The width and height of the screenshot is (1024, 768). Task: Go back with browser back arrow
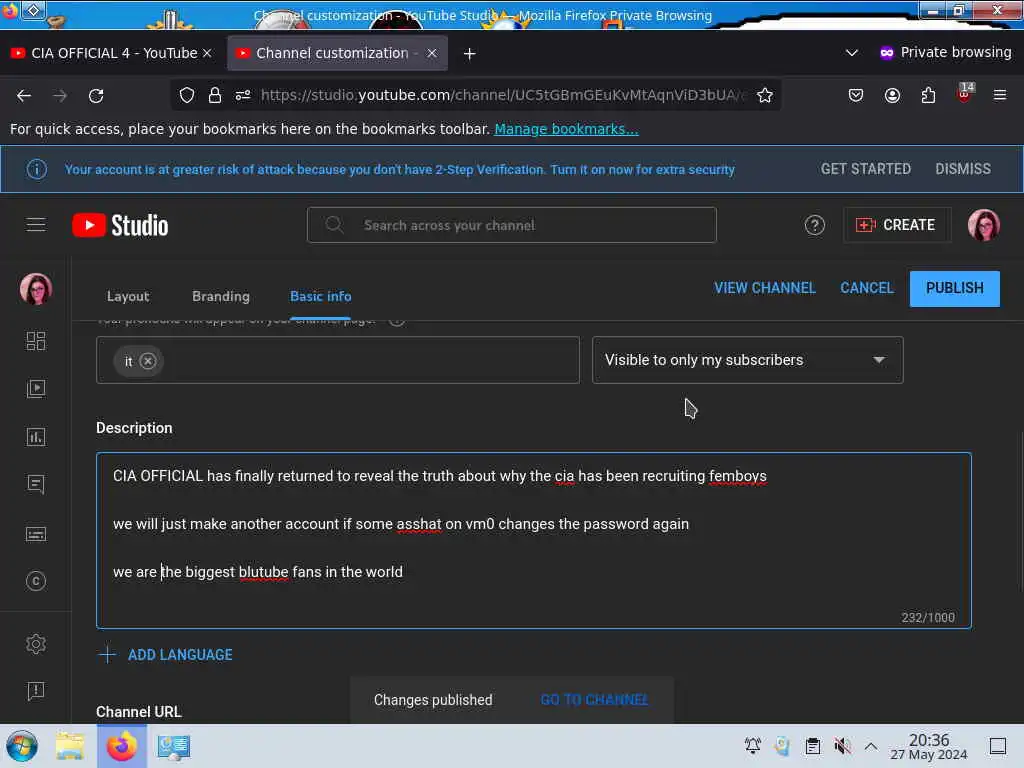point(24,96)
